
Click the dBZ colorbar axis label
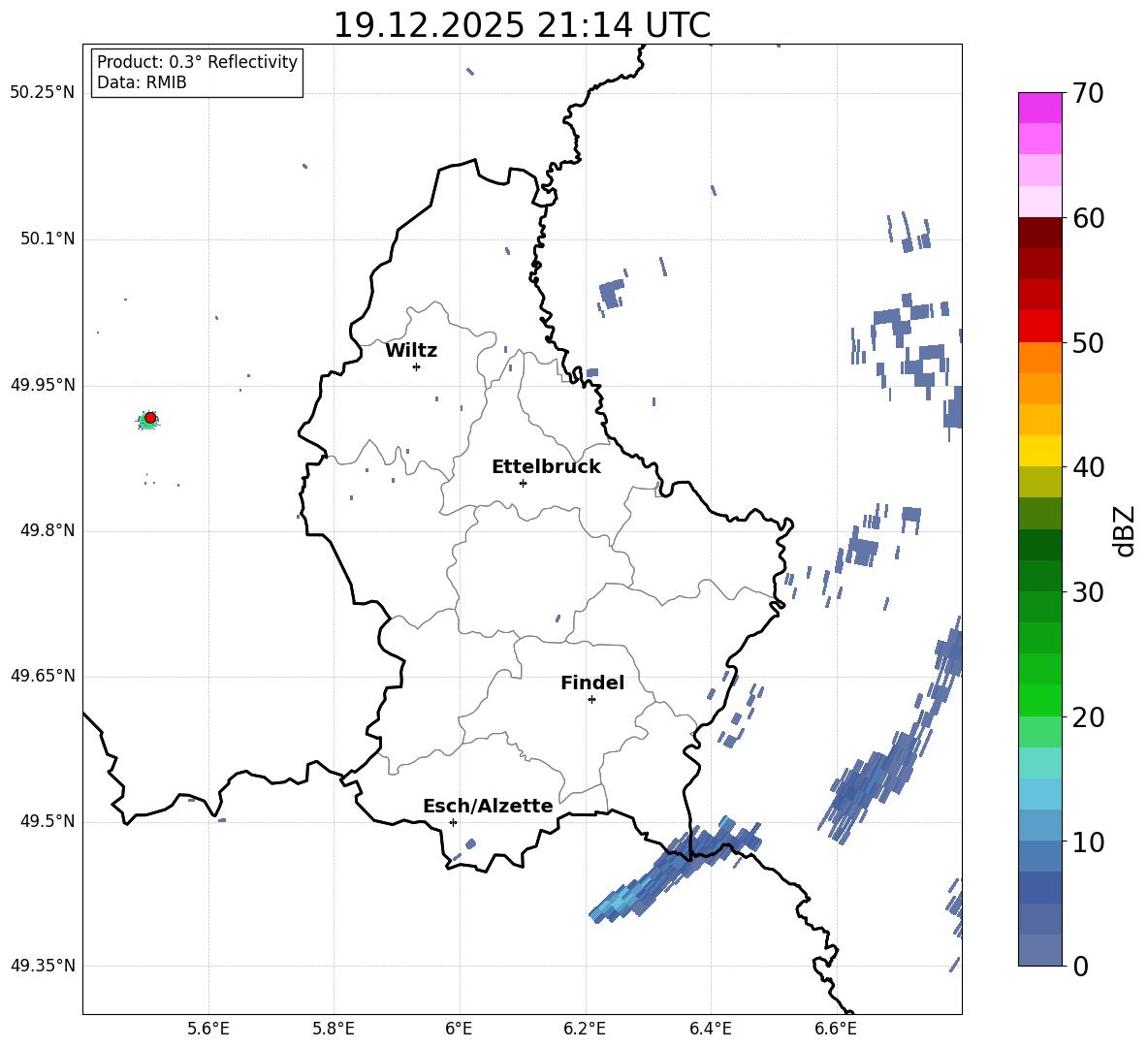pos(1125,530)
